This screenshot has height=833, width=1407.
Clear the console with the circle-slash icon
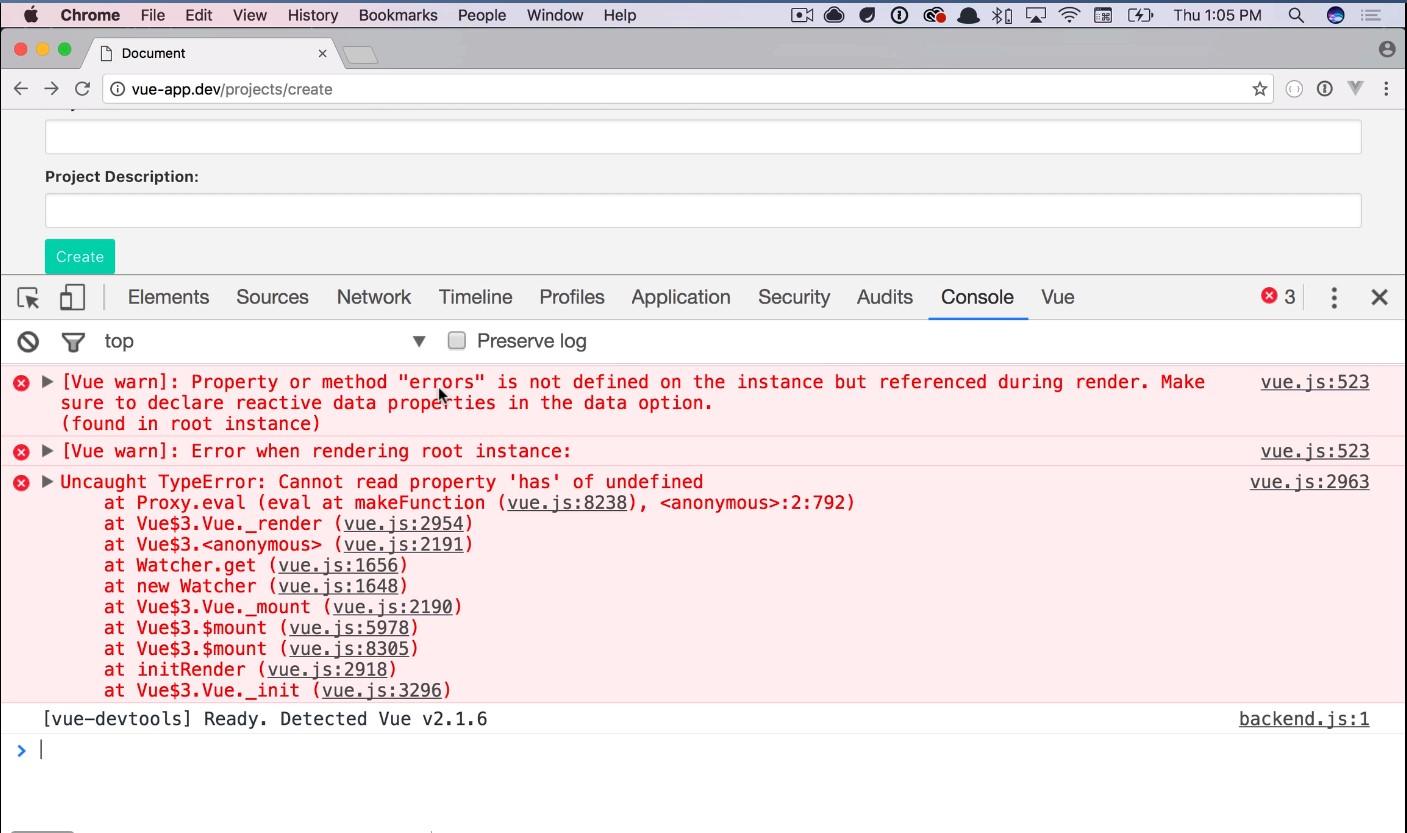click(28, 342)
